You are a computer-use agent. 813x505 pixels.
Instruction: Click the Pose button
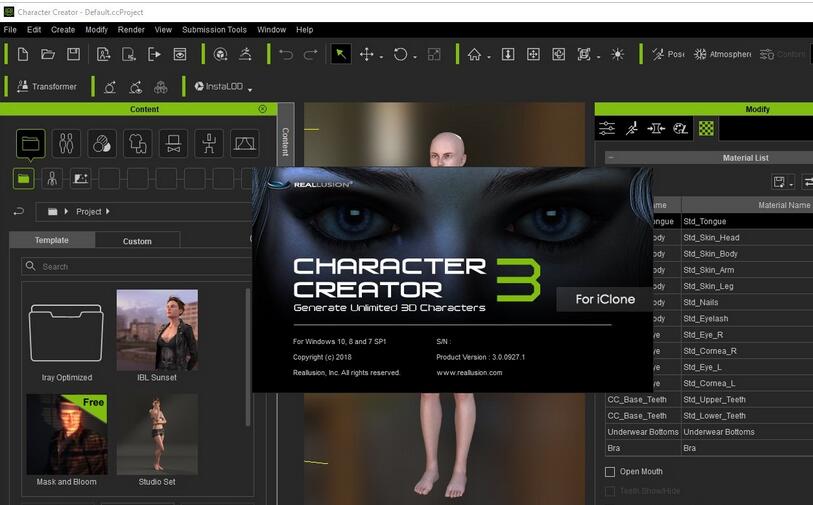click(668, 54)
